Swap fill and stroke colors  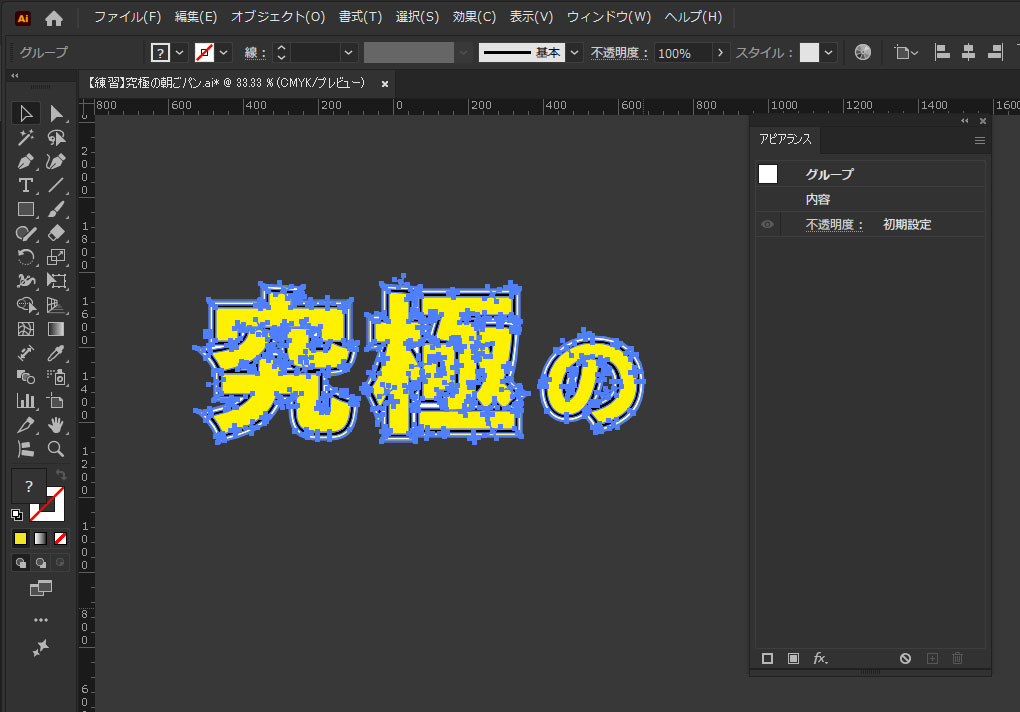(61, 474)
